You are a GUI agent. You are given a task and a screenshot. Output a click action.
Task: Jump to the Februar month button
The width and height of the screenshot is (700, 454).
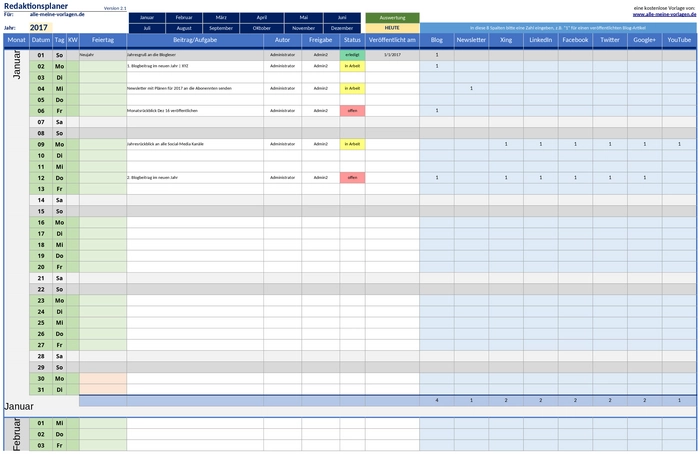(184, 17)
